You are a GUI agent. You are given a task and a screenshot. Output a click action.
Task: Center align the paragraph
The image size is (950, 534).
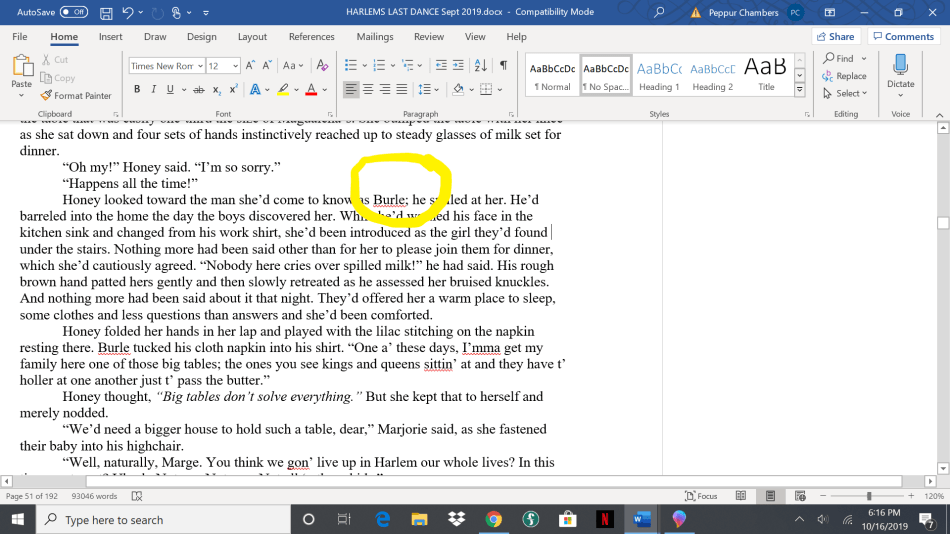(368, 89)
